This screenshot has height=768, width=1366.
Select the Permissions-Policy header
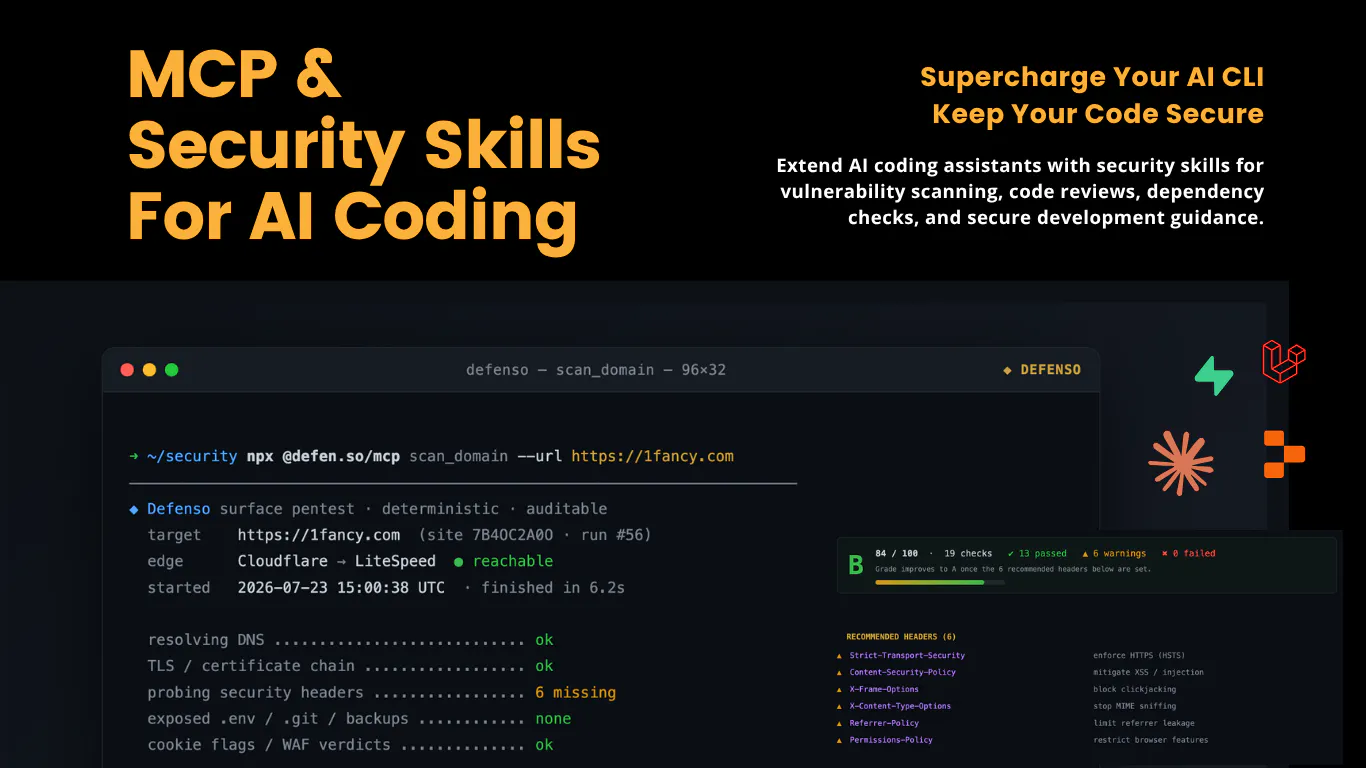[891, 741]
